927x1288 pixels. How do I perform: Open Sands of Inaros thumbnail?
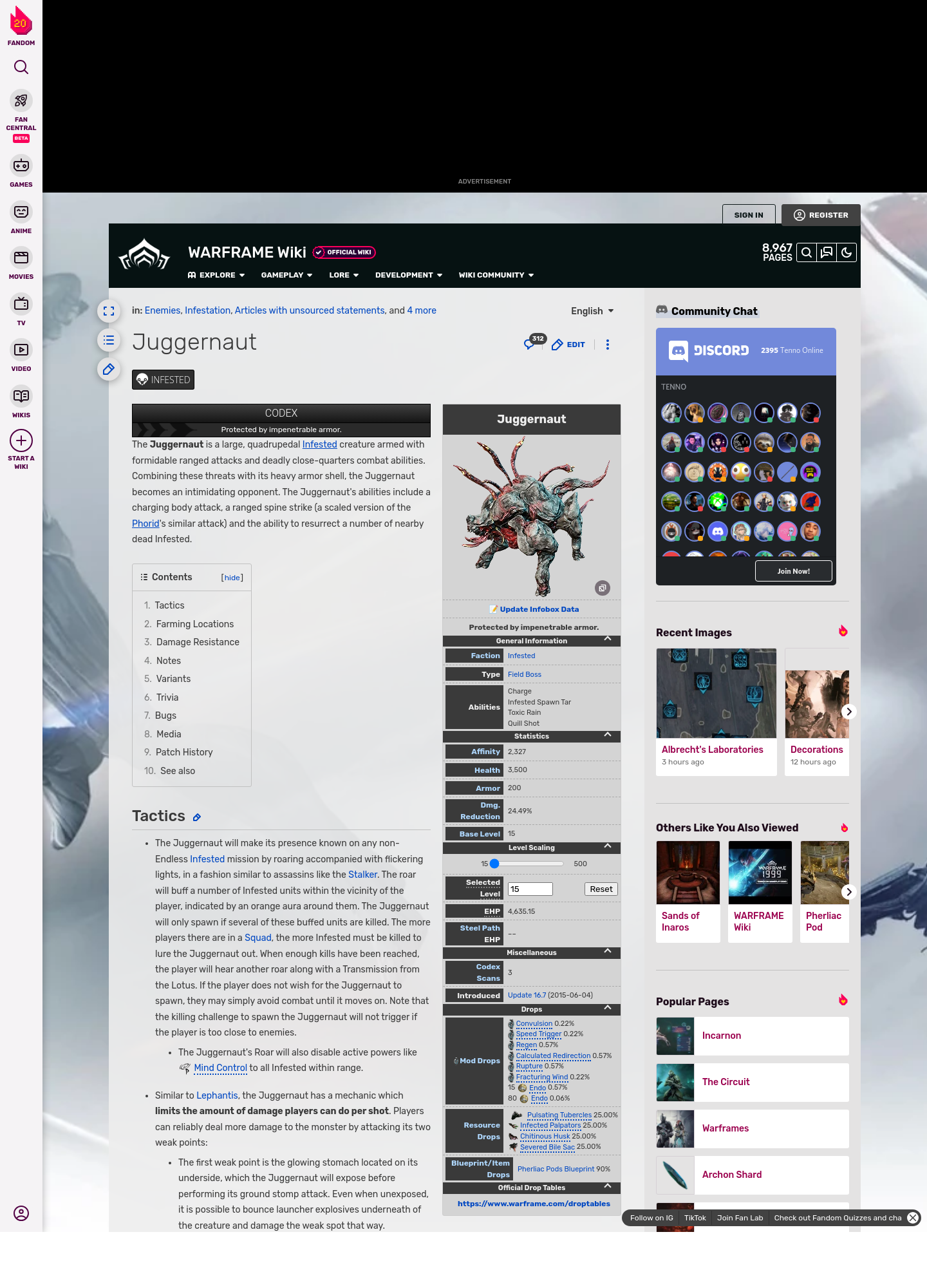(688, 873)
